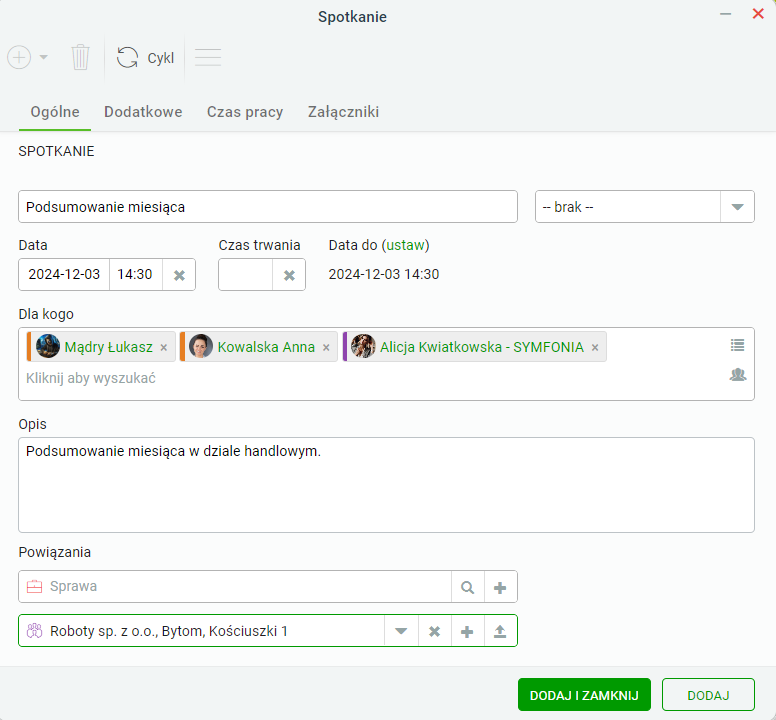Click the user group icon in Dla kogo
776x720 pixels.
(x=737, y=375)
